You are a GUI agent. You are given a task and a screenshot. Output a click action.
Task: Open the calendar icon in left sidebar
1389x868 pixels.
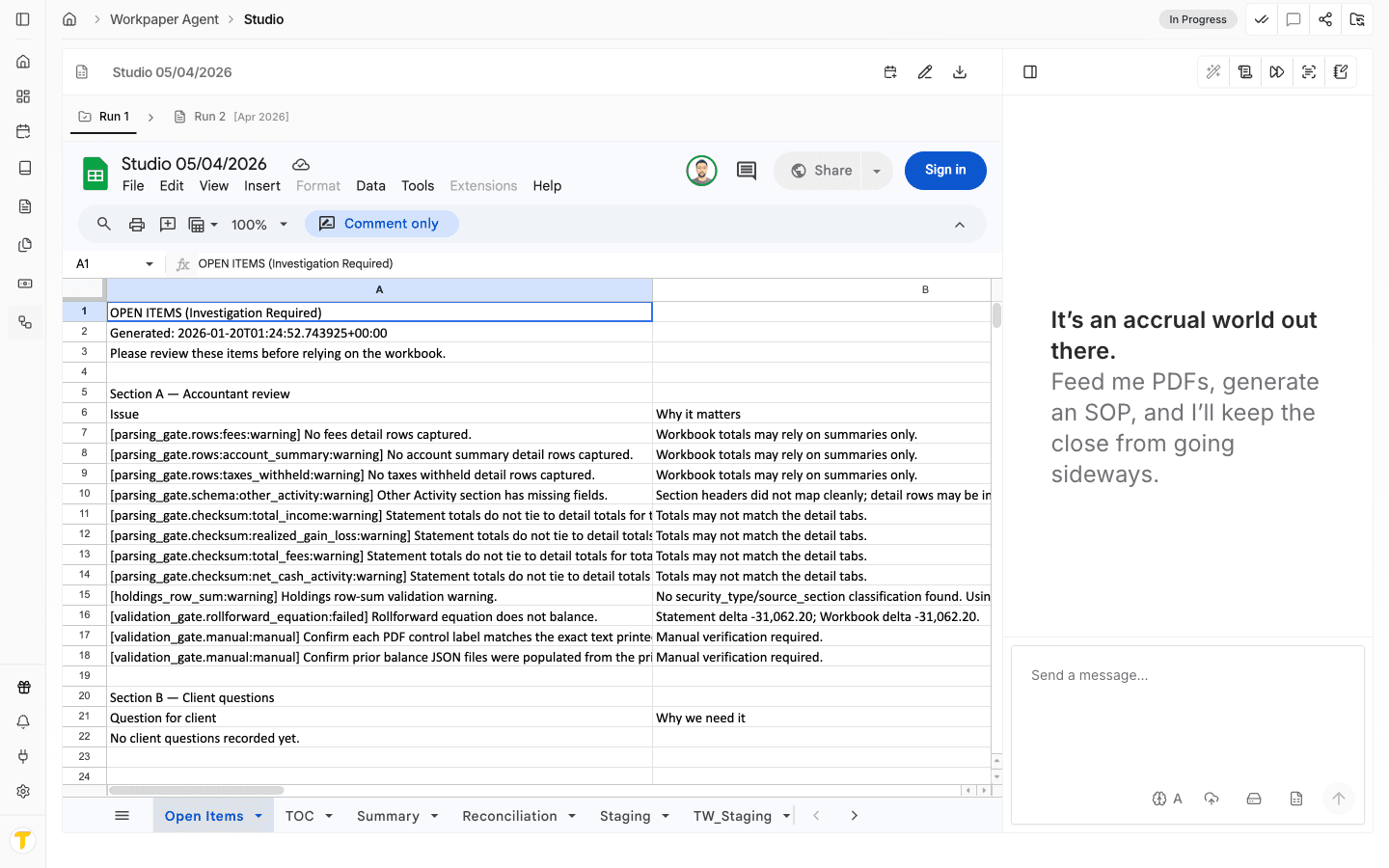pos(23,131)
